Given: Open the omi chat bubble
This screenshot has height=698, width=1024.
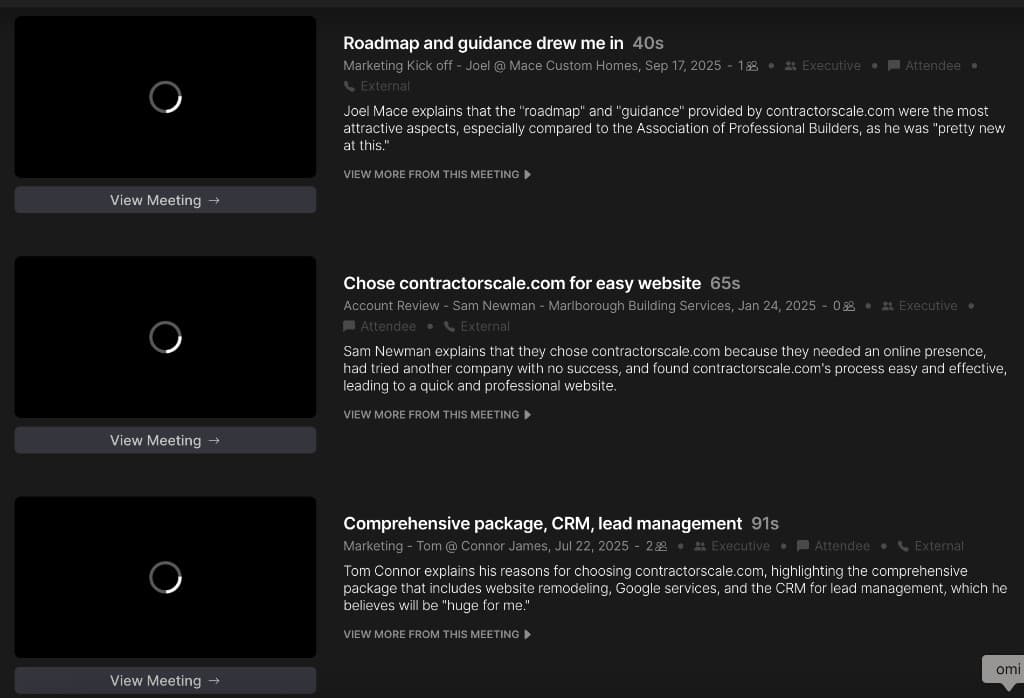Looking at the screenshot, I should tap(1006, 671).
